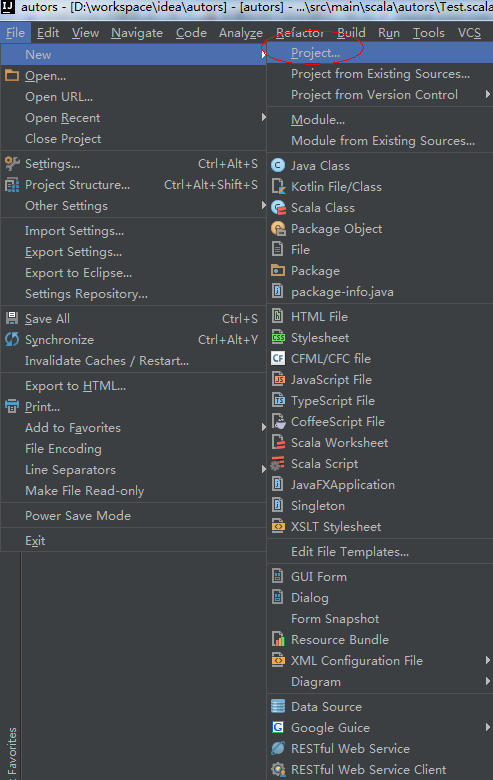Open the Favorites side panel tab

11,753
